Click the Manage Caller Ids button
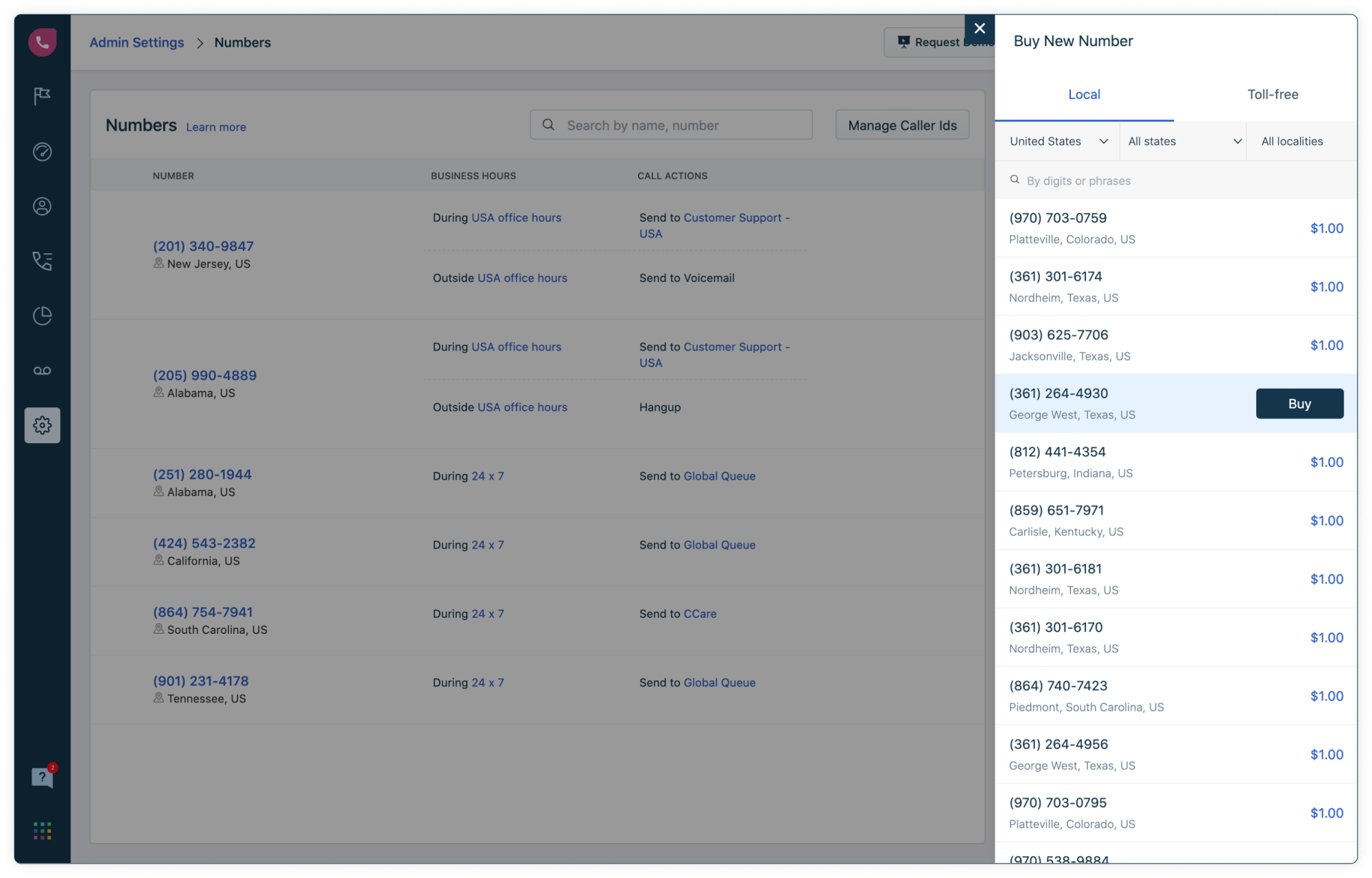Viewport: 1372px width, 878px height. coord(901,126)
